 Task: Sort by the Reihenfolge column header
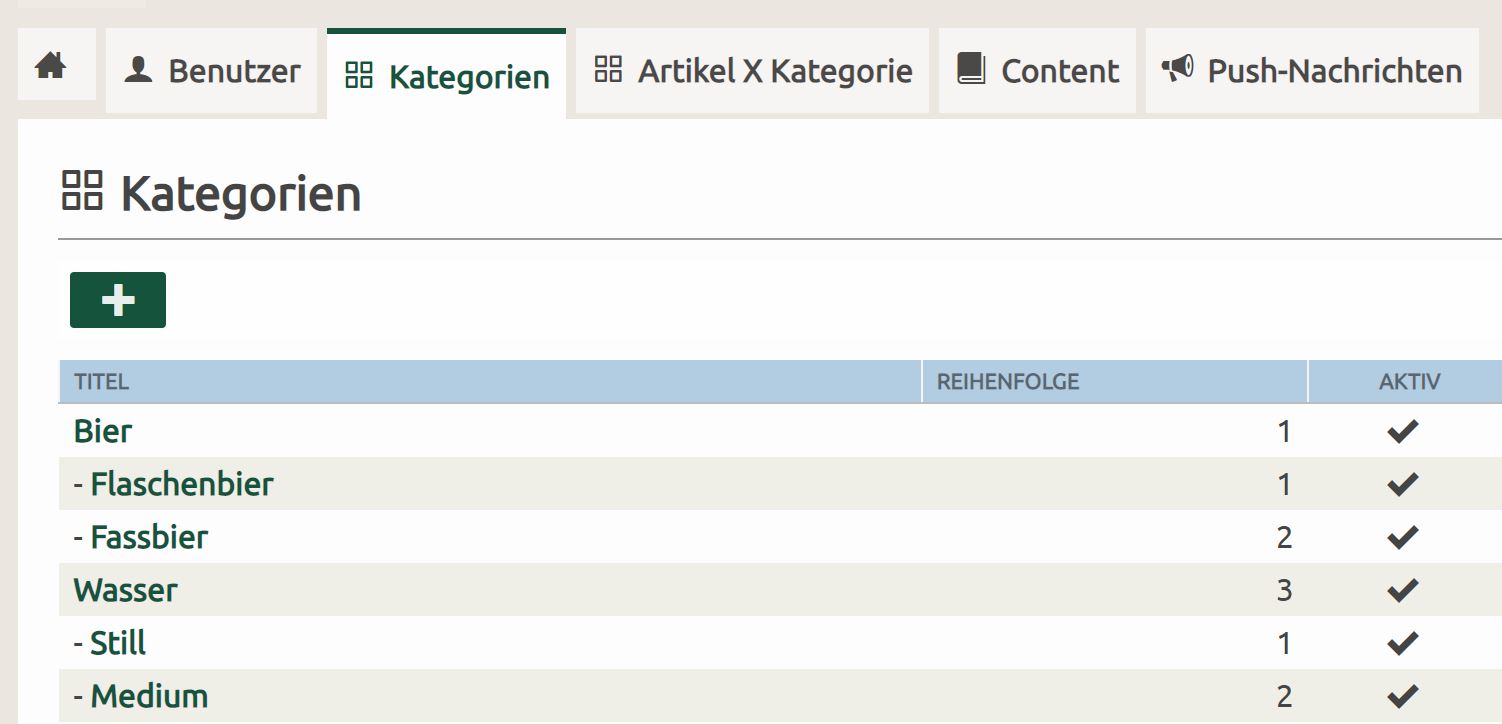(x=1008, y=382)
